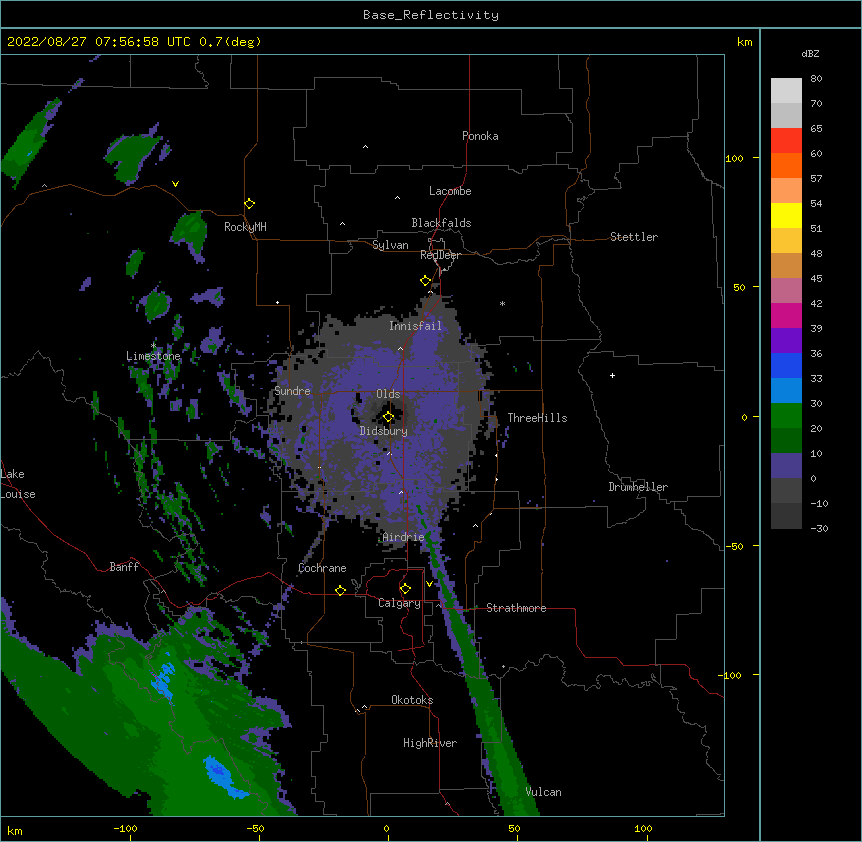Click the yellow V marker northwest of RockyMH
The image size is (862, 842).
pos(175,184)
